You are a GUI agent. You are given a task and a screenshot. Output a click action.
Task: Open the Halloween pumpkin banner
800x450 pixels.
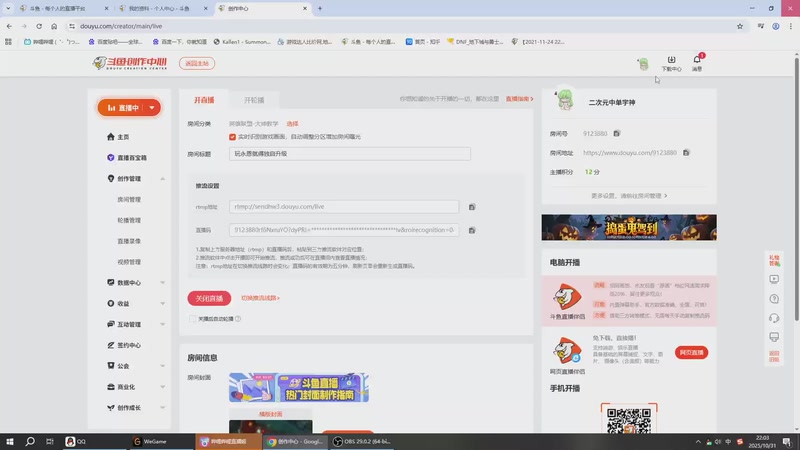629,228
